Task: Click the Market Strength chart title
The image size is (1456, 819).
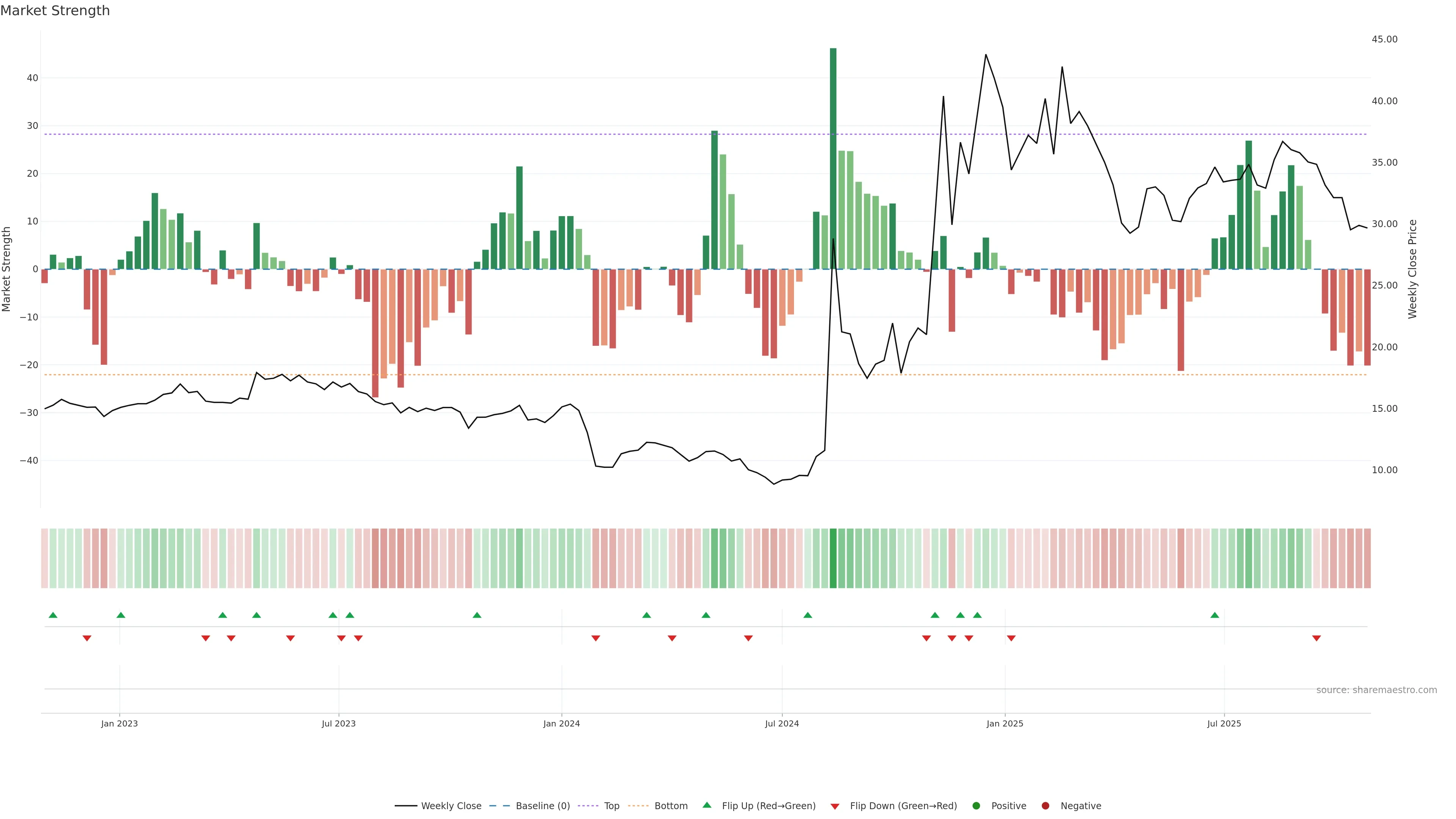Action: [55, 11]
